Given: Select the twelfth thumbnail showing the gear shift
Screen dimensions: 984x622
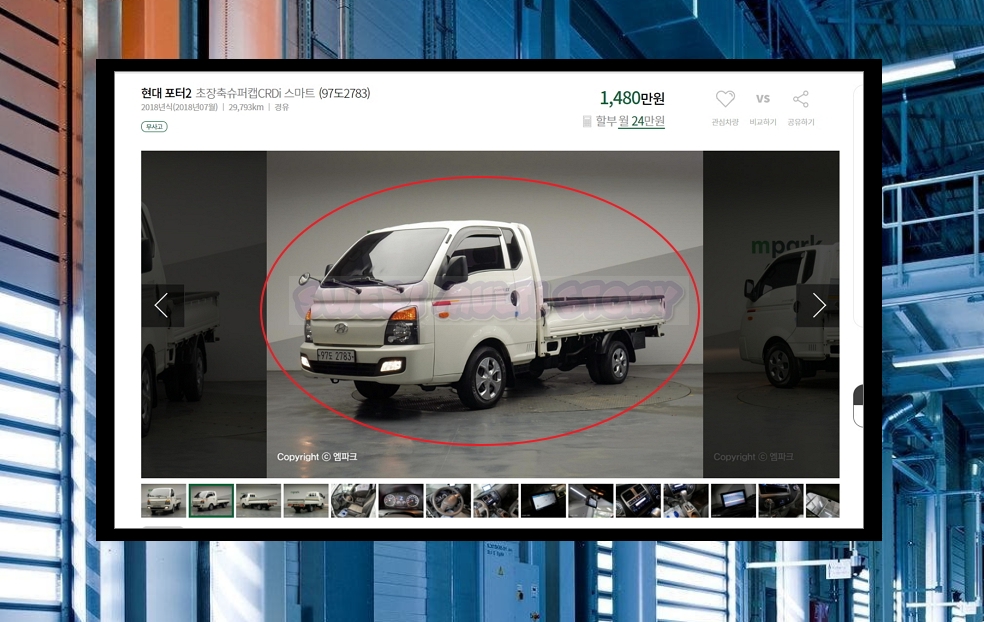Looking at the screenshot, I should (x=686, y=500).
